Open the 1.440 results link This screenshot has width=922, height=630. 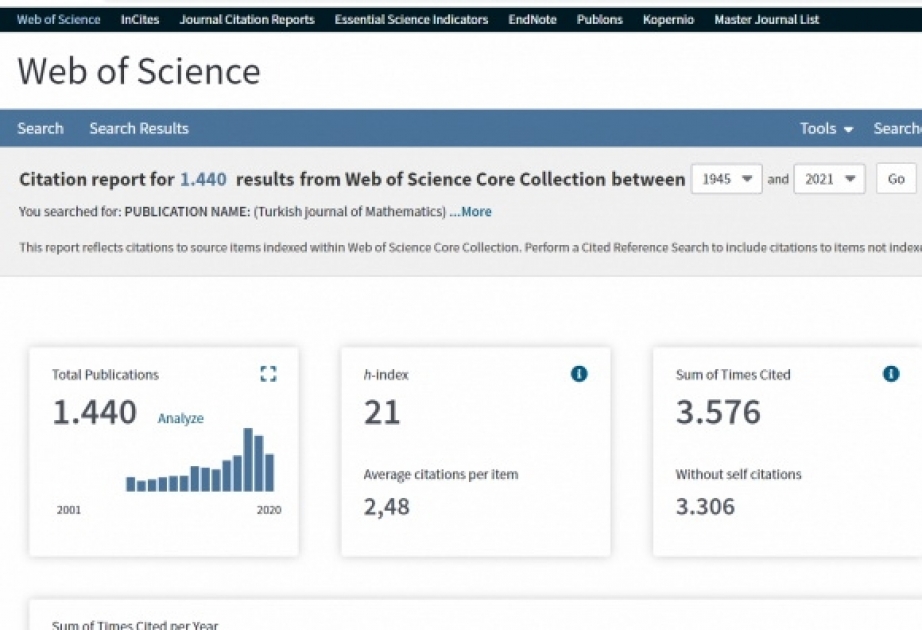(x=203, y=179)
